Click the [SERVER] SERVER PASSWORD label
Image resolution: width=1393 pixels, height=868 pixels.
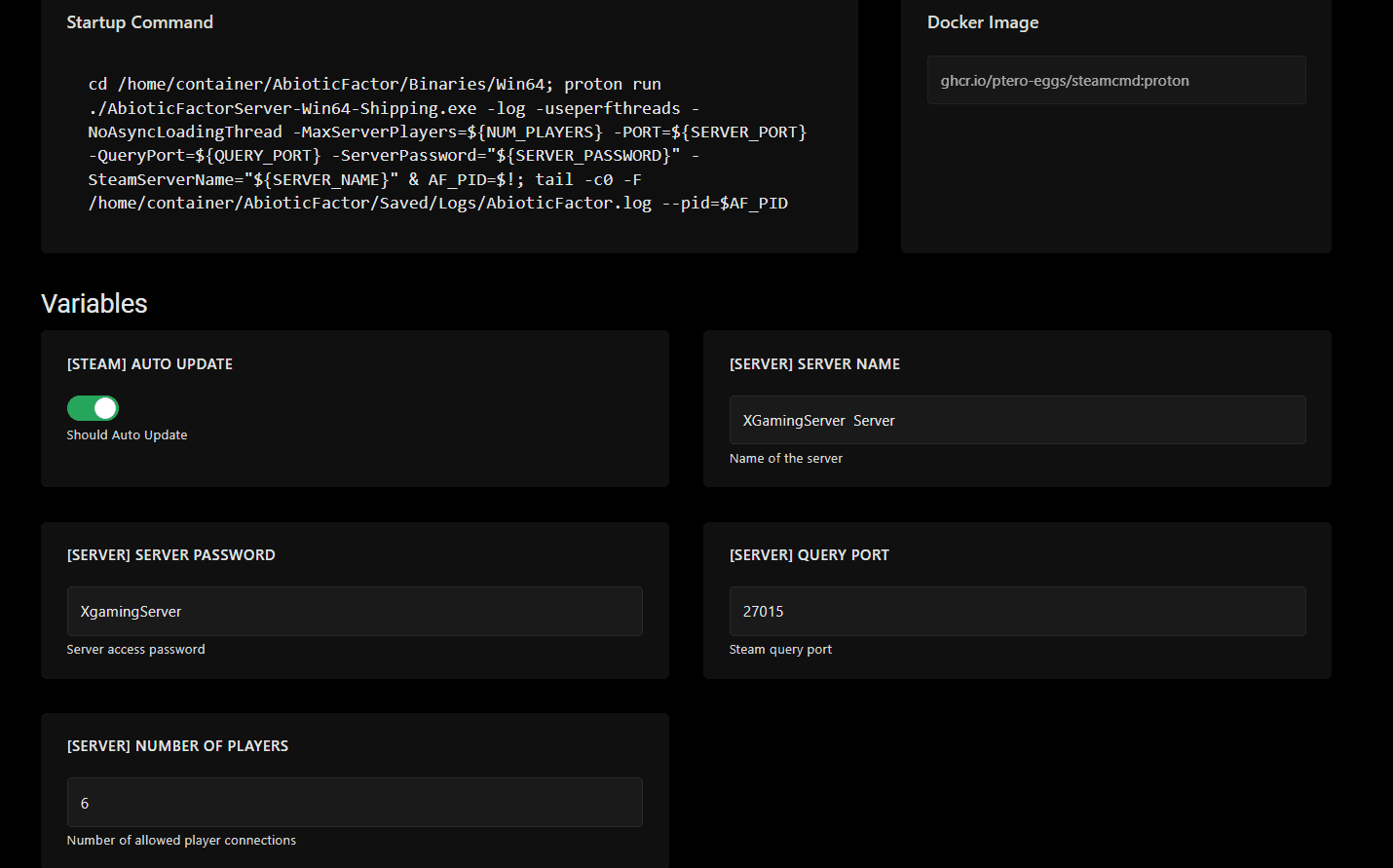click(x=170, y=554)
